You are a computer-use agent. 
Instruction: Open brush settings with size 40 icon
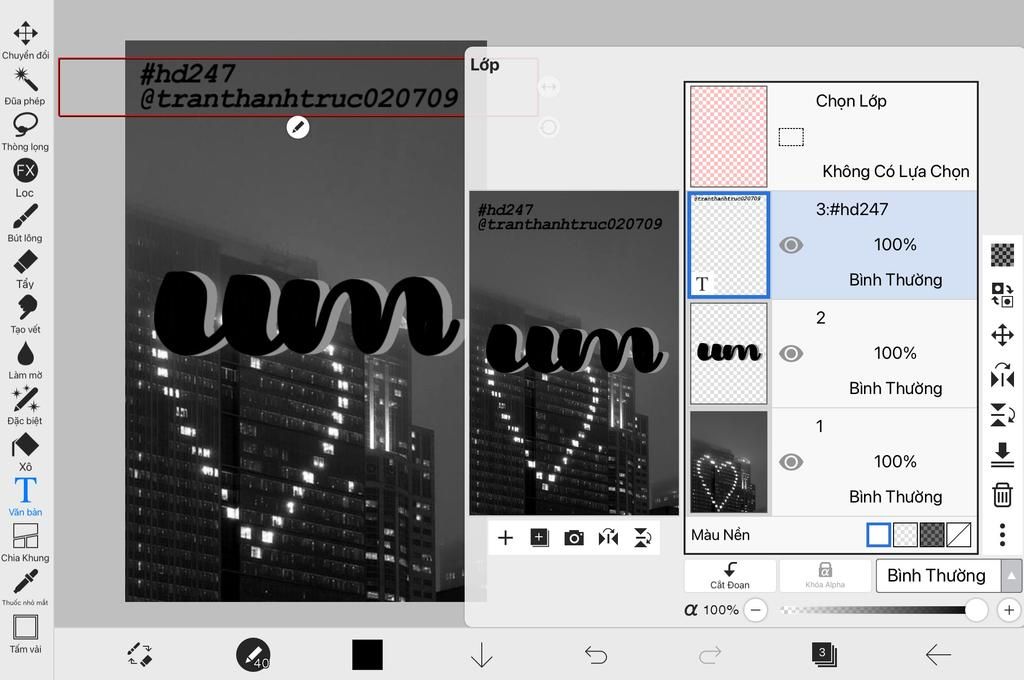click(253, 655)
